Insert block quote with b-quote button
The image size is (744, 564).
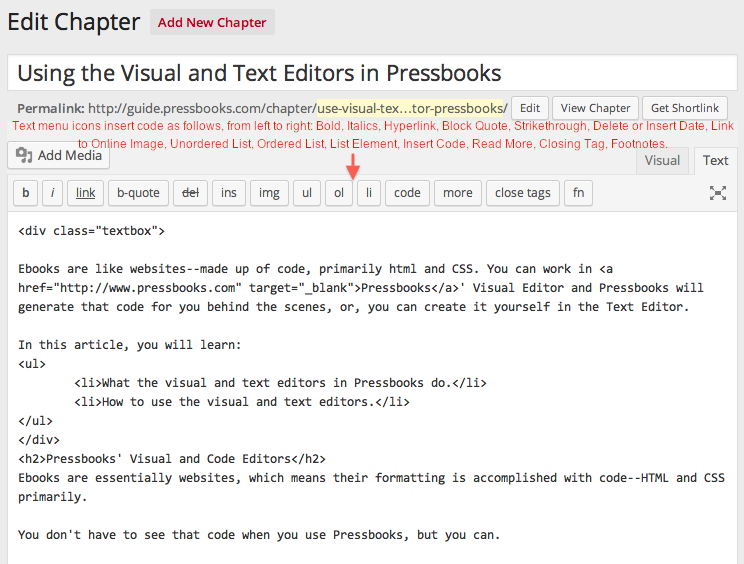[138, 193]
